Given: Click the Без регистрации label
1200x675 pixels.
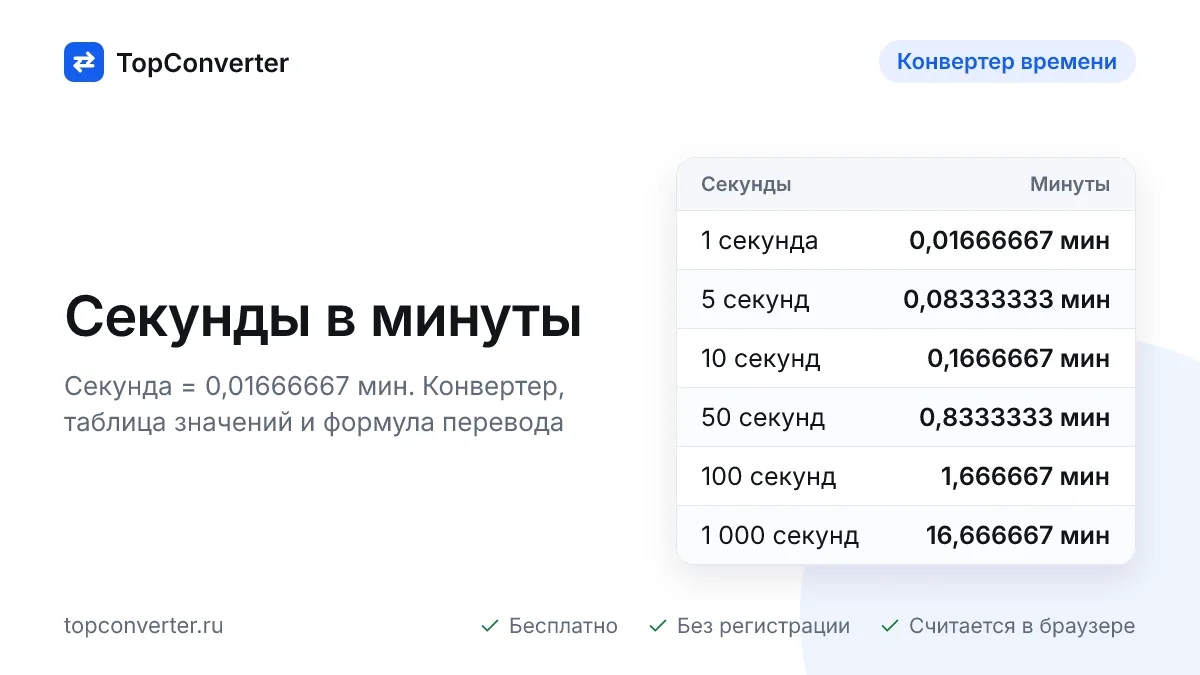Looking at the screenshot, I should [763, 626].
